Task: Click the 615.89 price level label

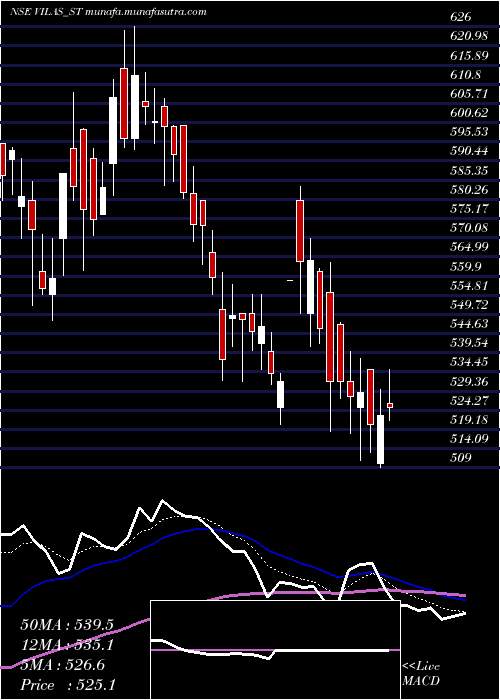Action: [469, 55]
